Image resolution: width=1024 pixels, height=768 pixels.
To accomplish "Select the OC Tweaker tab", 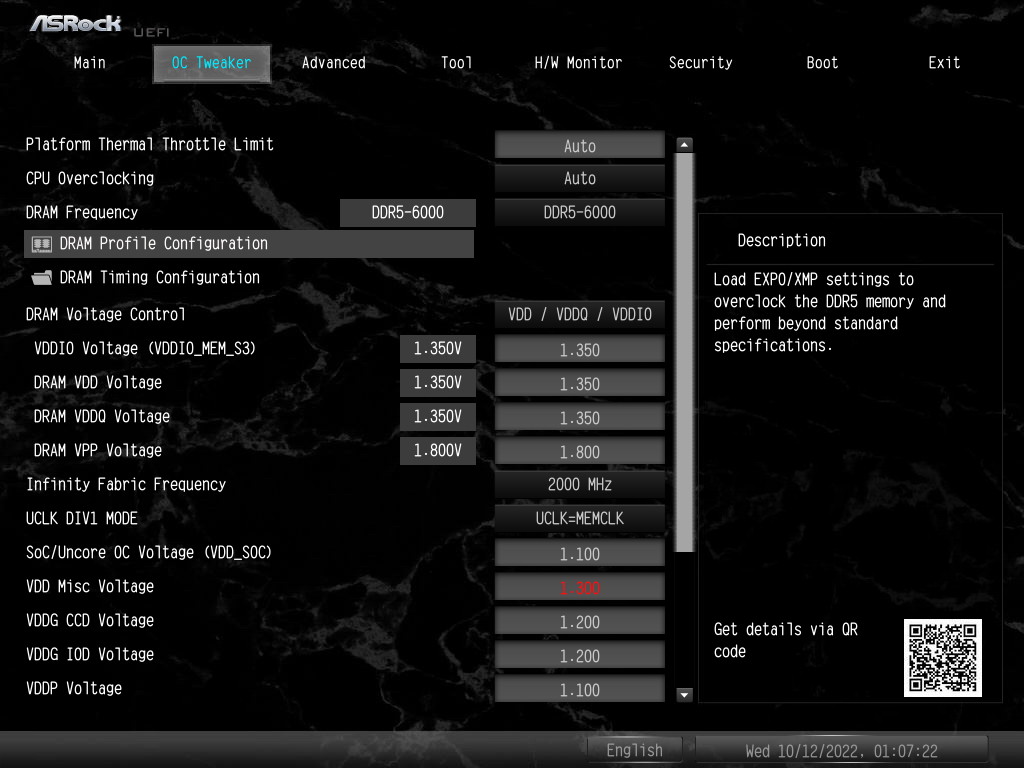I will (212, 63).
